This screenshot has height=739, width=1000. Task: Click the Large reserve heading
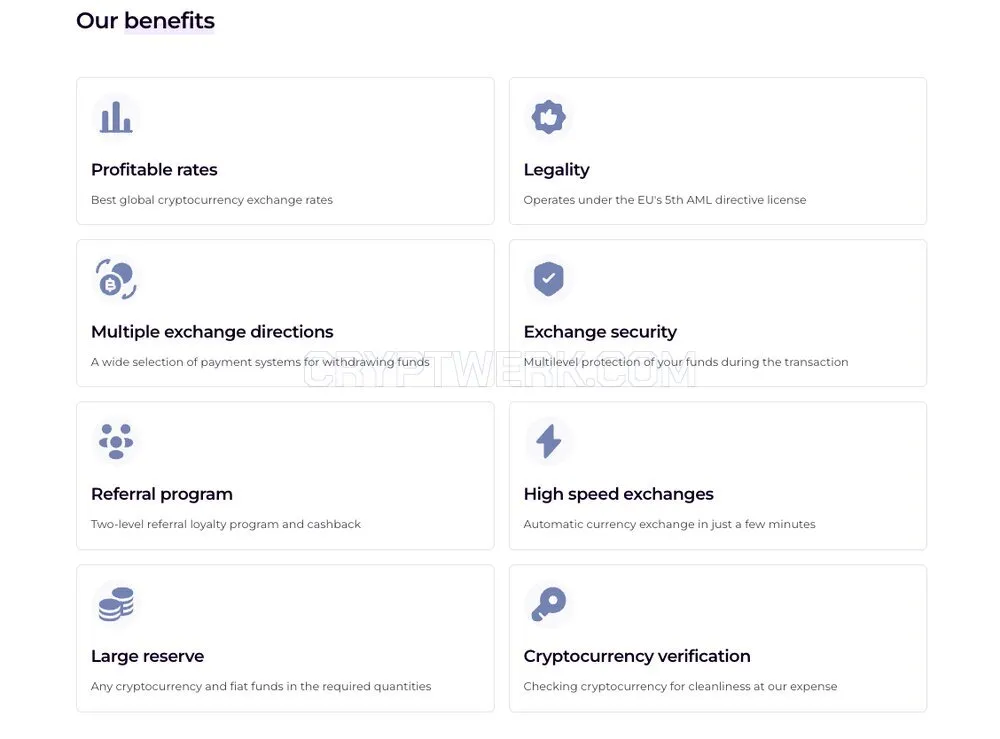(147, 656)
